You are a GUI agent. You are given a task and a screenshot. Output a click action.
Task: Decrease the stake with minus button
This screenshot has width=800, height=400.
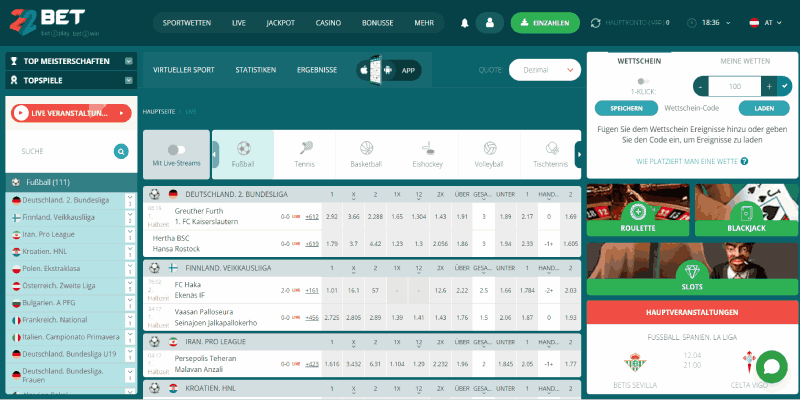point(701,86)
